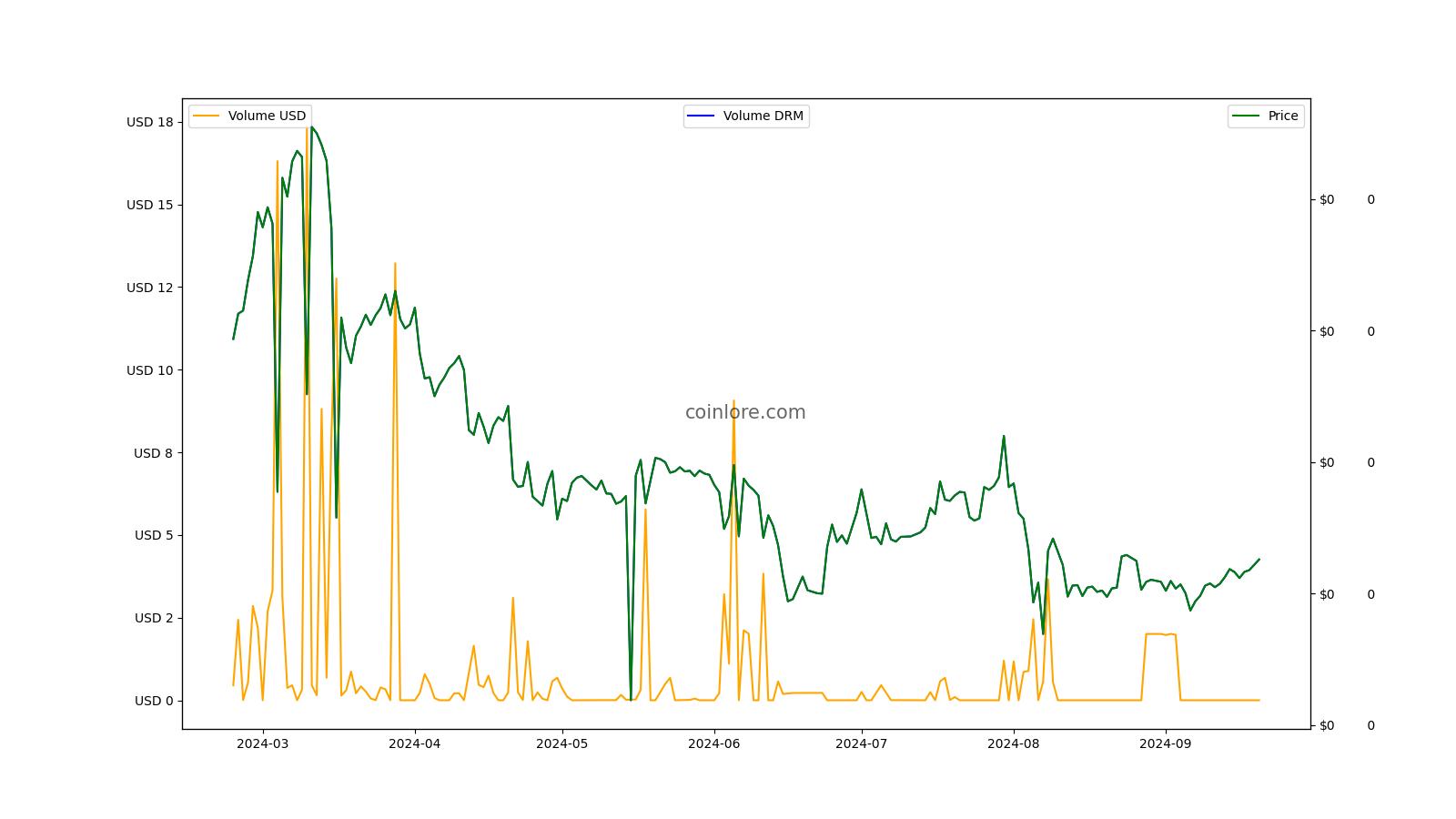Viewport: 1456px width, 819px height.
Task: Click the orange Volume USD legend line
Action: [x=207, y=116]
